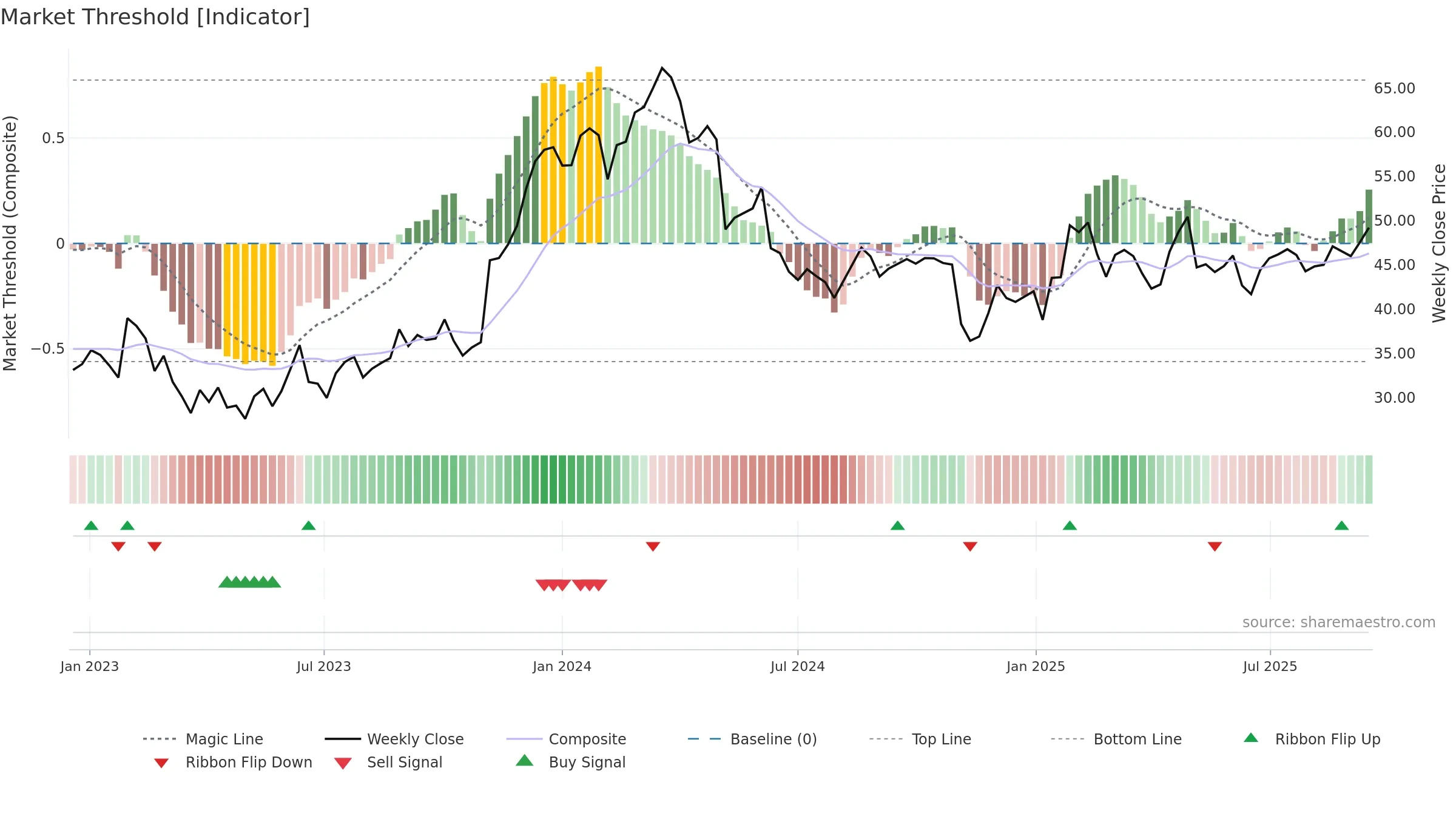Click the ribbon flip down marker near Mar 2024

point(653,546)
